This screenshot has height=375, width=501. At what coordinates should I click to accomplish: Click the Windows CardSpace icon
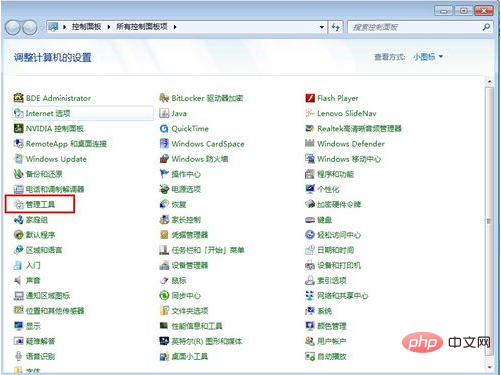pos(164,144)
